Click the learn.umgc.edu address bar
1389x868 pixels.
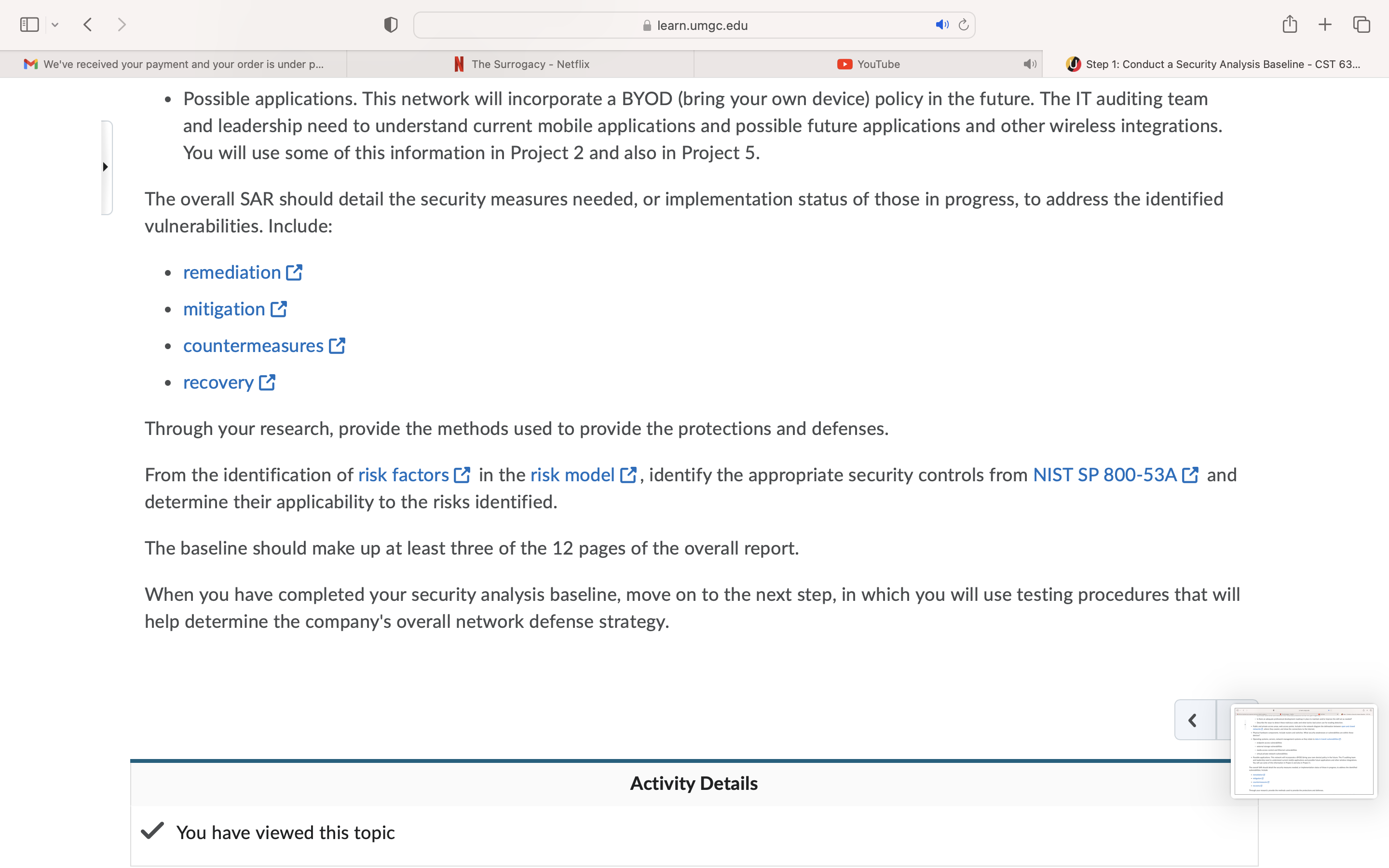click(x=694, y=25)
